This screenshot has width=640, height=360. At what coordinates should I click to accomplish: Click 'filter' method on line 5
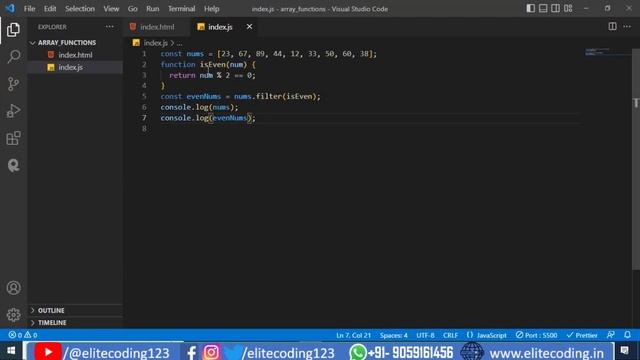tap(269, 96)
